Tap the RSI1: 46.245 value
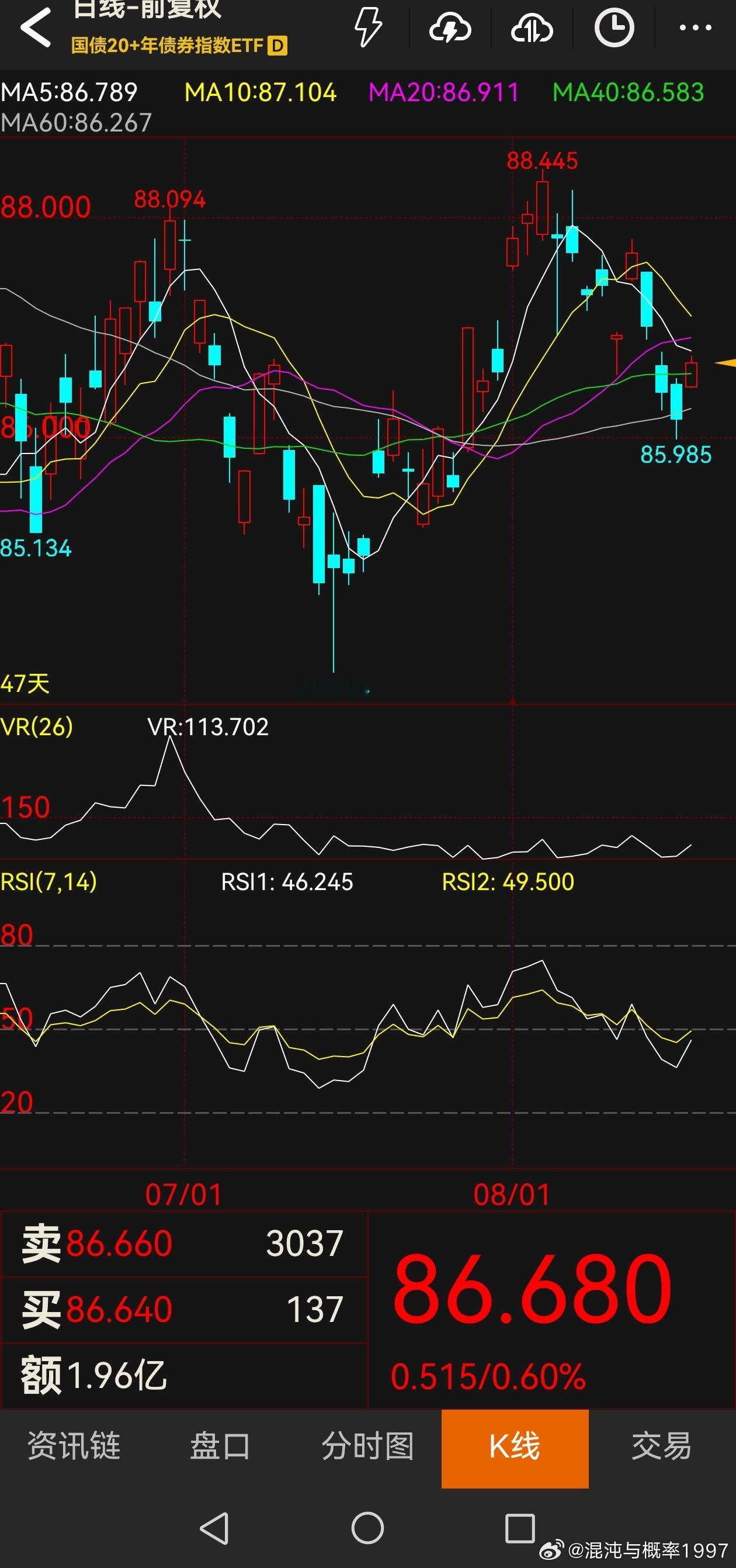The width and height of the screenshot is (736, 1568). 287,881
